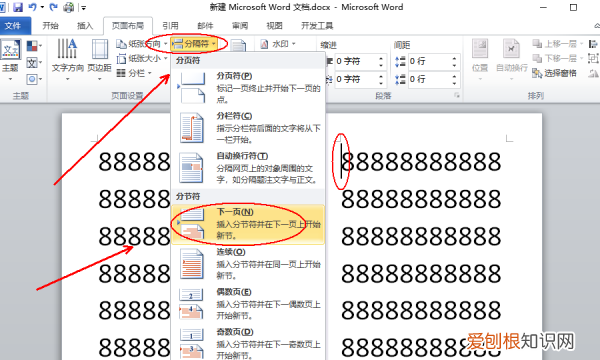This screenshot has width=600, height=360.
Task: Switch to the 视图 tab
Action: (x=274, y=26)
